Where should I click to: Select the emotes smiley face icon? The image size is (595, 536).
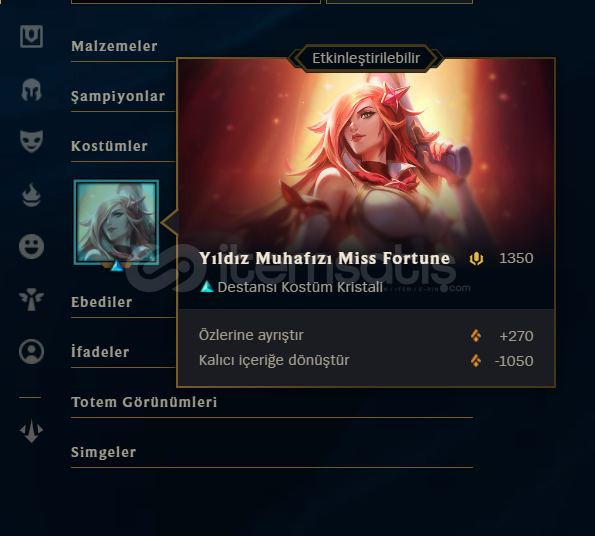click(x=31, y=247)
